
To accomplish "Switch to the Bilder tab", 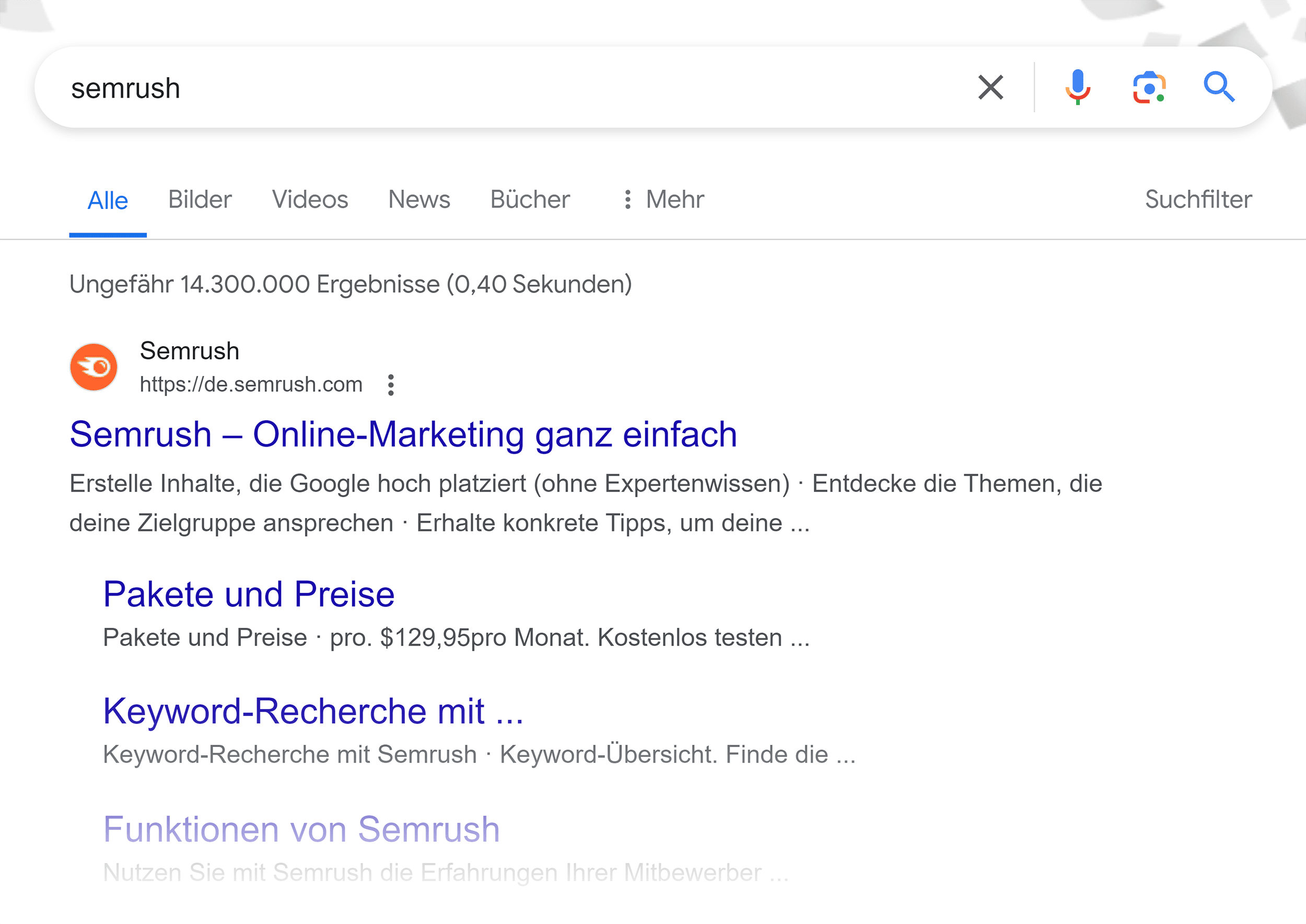I will (x=200, y=200).
